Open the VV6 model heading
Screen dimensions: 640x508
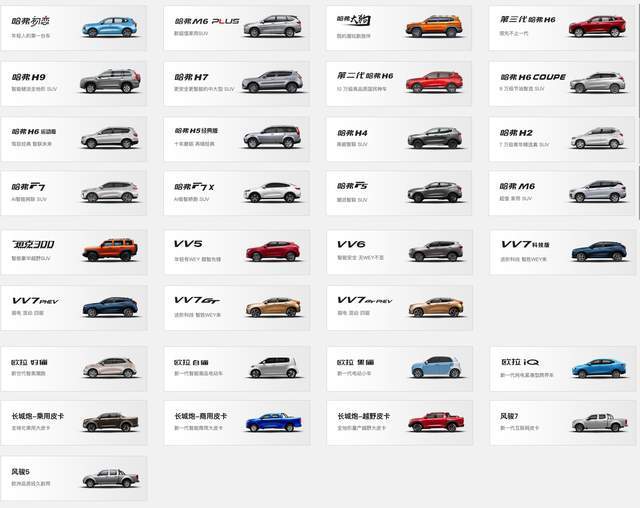[351, 244]
